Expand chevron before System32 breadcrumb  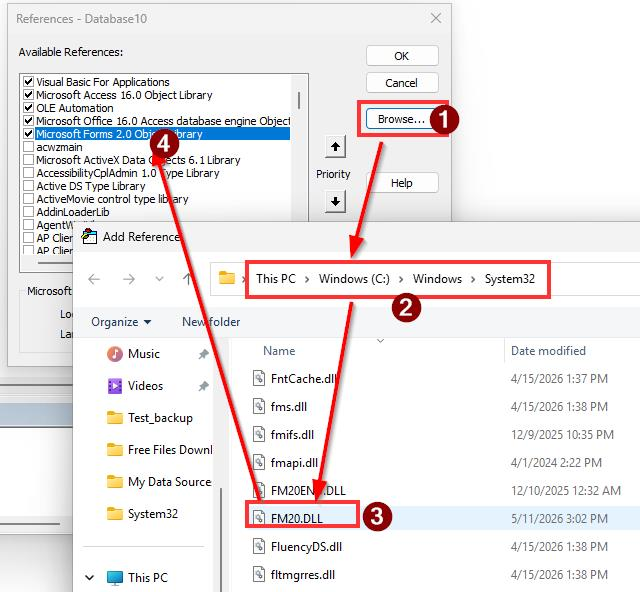coord(473,279)
